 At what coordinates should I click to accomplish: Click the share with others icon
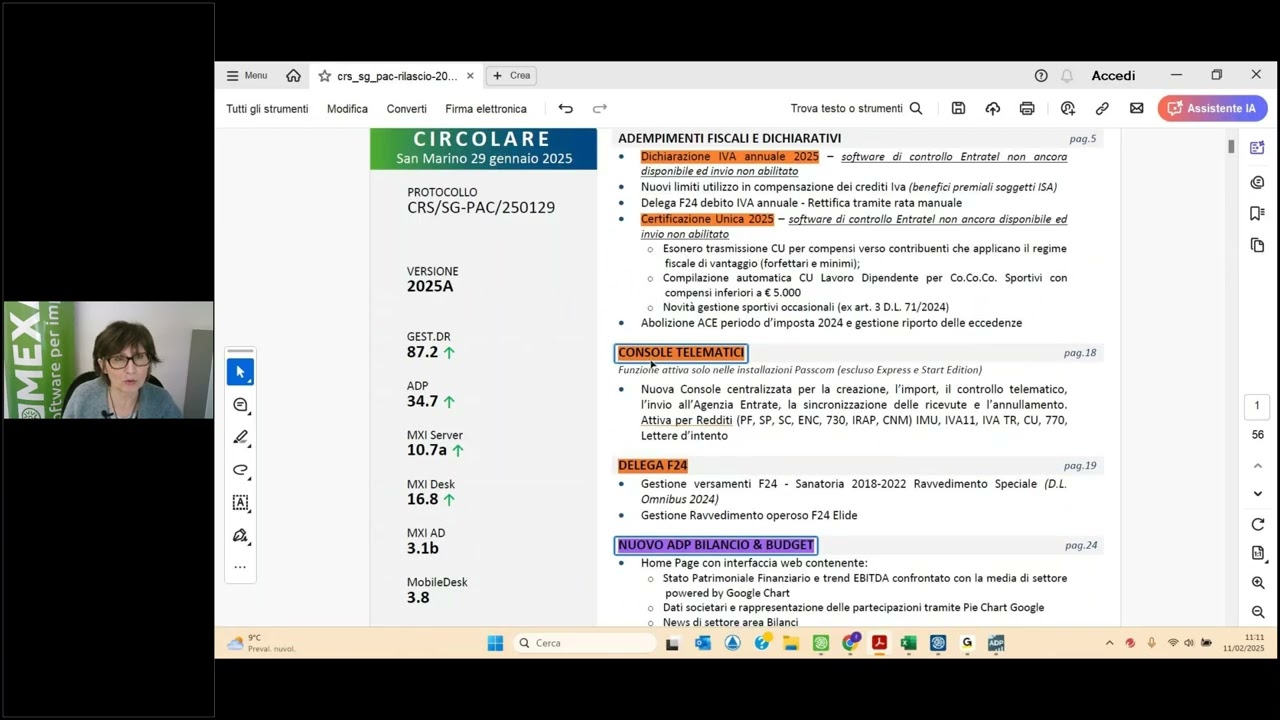1068,109
